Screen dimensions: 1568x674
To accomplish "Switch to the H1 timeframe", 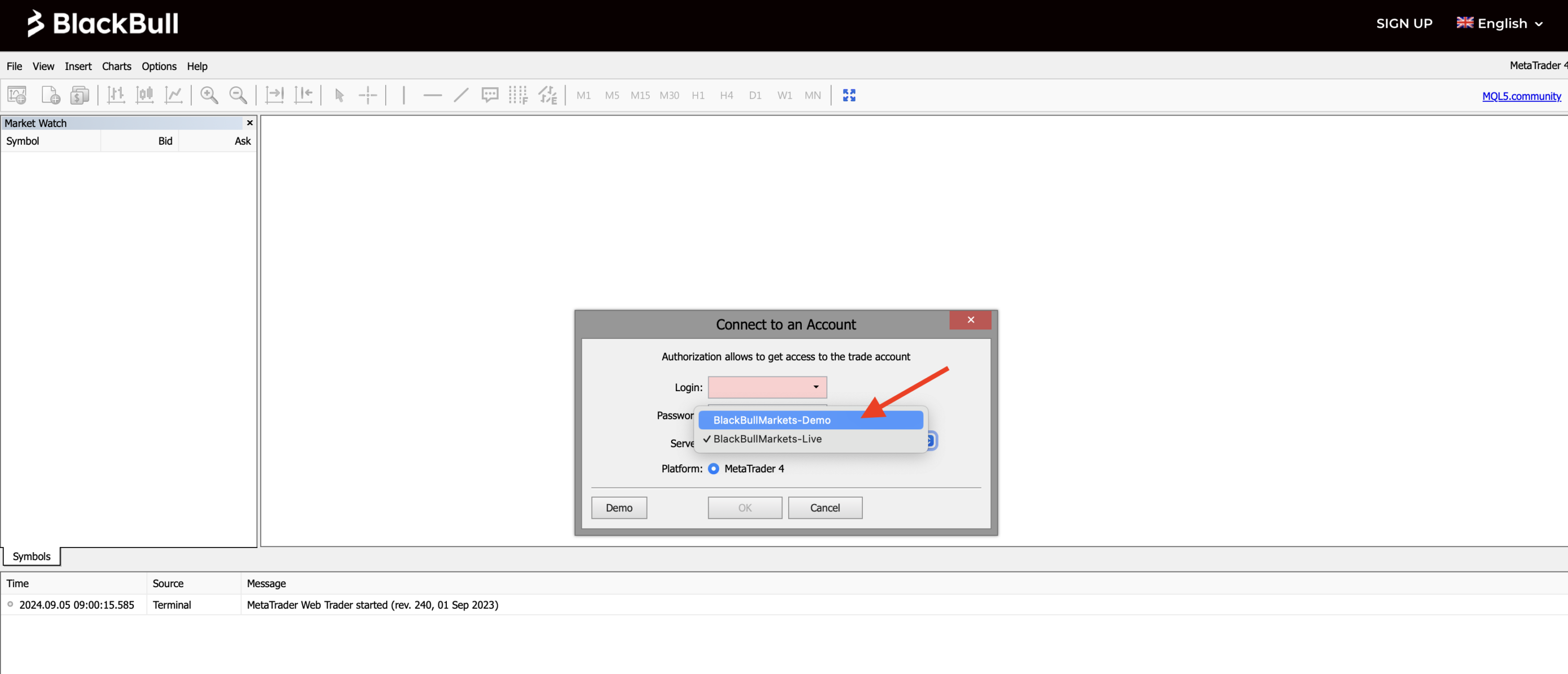I will (698, 96).
